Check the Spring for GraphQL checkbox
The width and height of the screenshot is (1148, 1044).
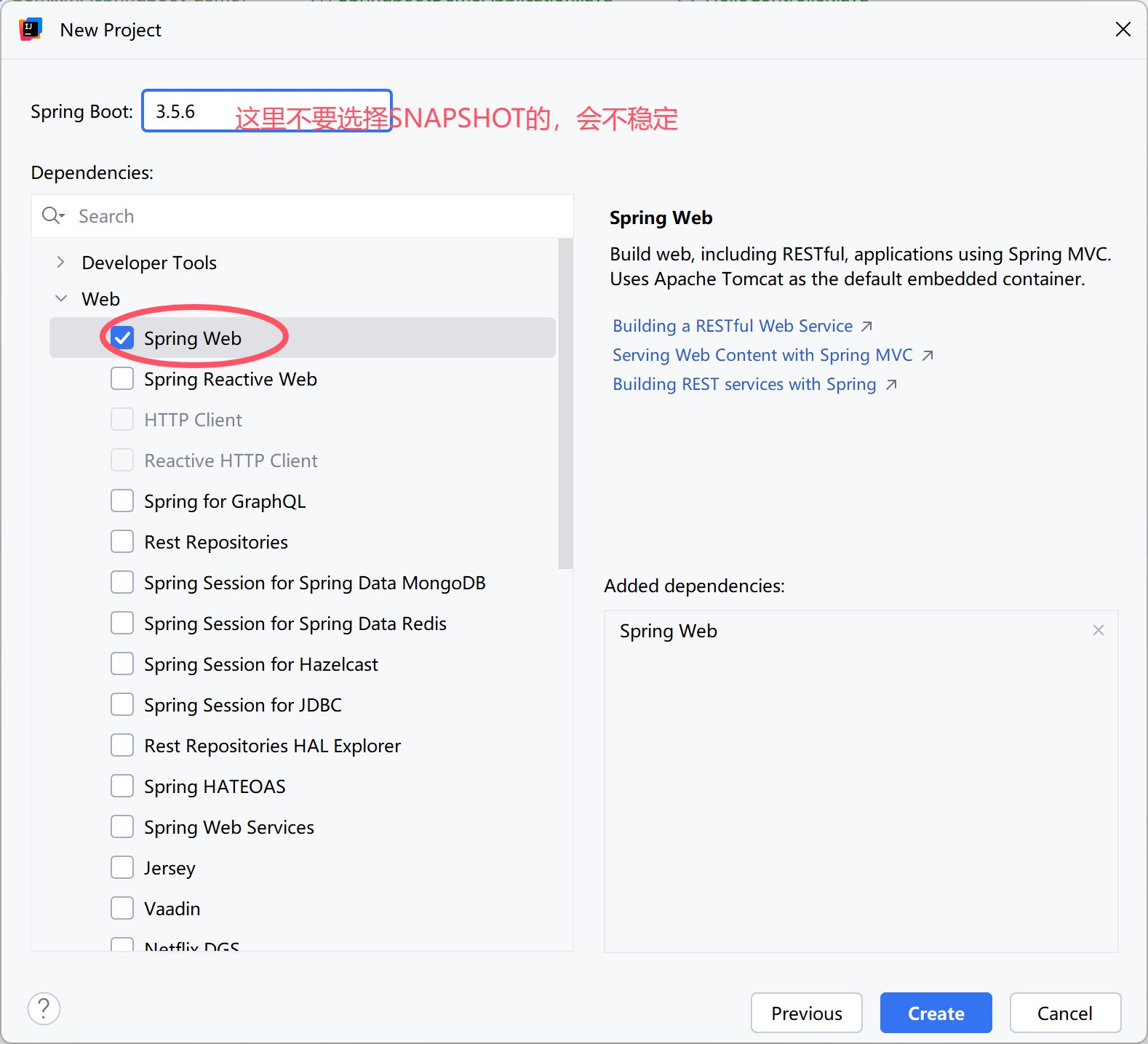tap(122, 501)
